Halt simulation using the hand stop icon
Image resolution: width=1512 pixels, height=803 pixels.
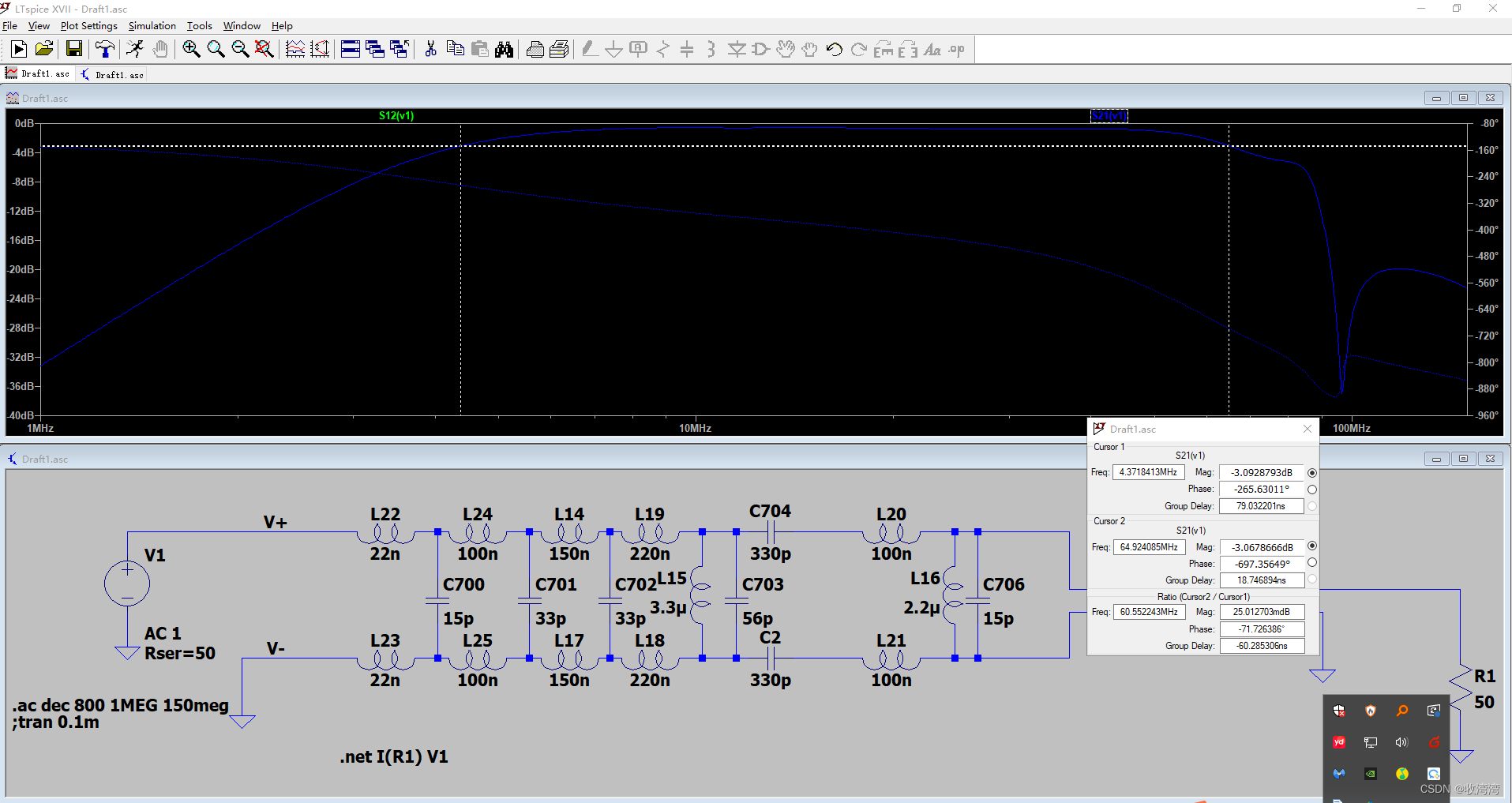(x=160, y=49)
